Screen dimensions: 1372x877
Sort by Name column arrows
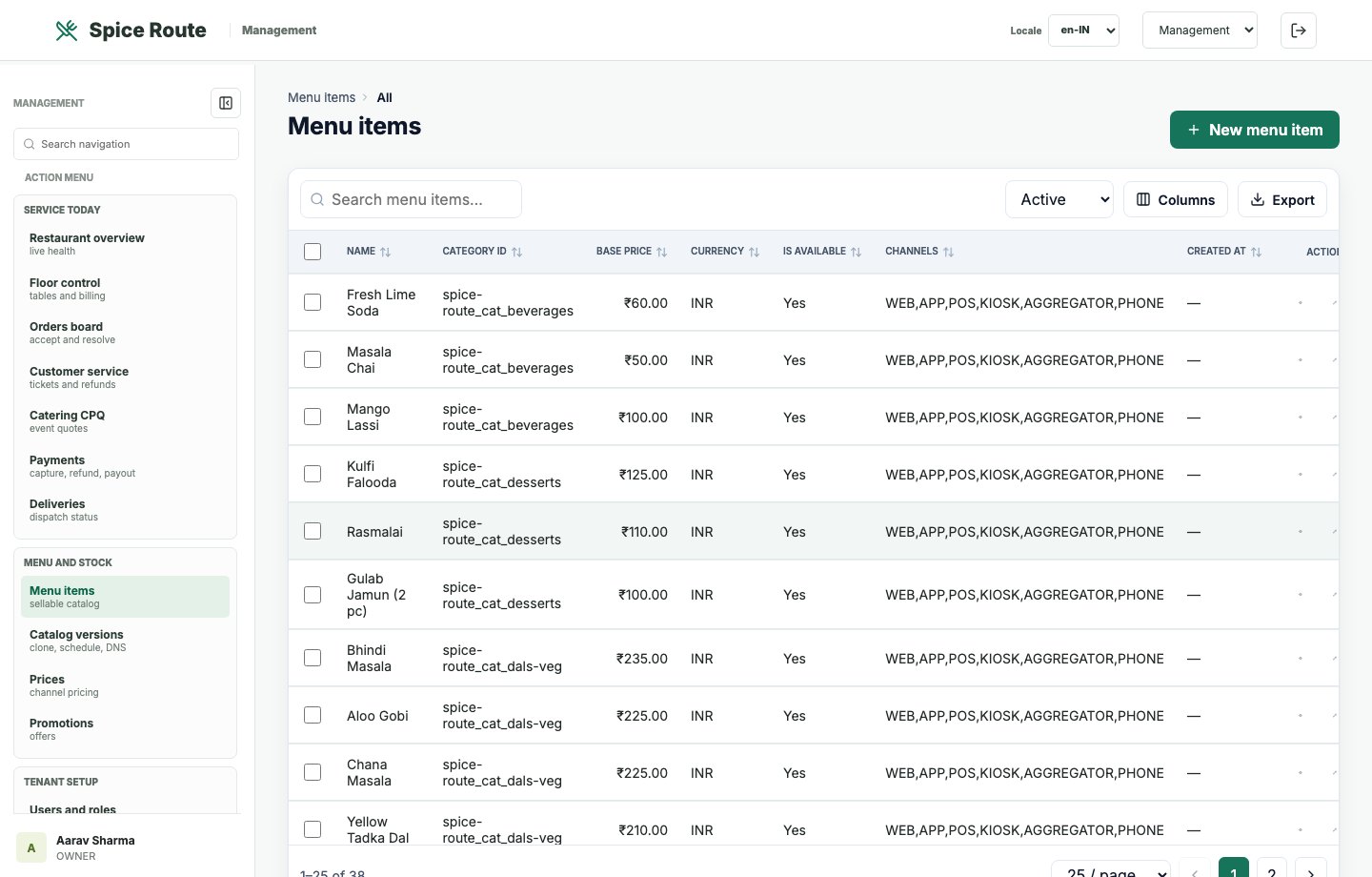click(386, 252)
